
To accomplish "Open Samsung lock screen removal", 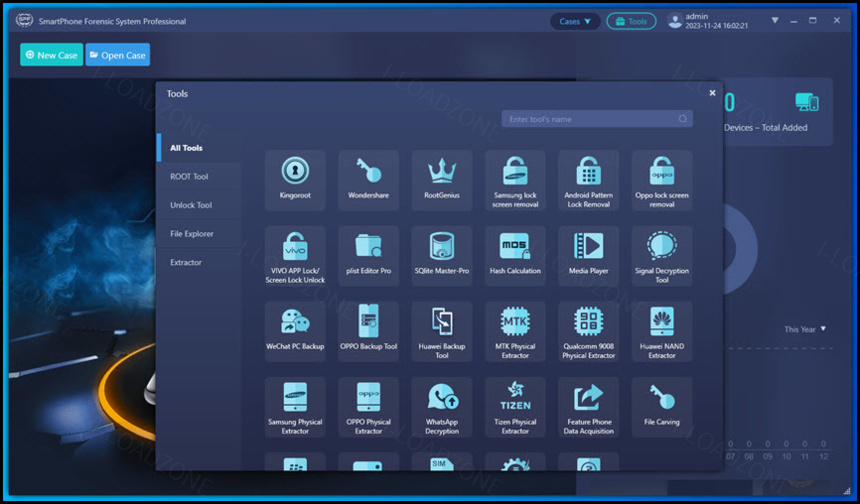I will click(515, 180).
